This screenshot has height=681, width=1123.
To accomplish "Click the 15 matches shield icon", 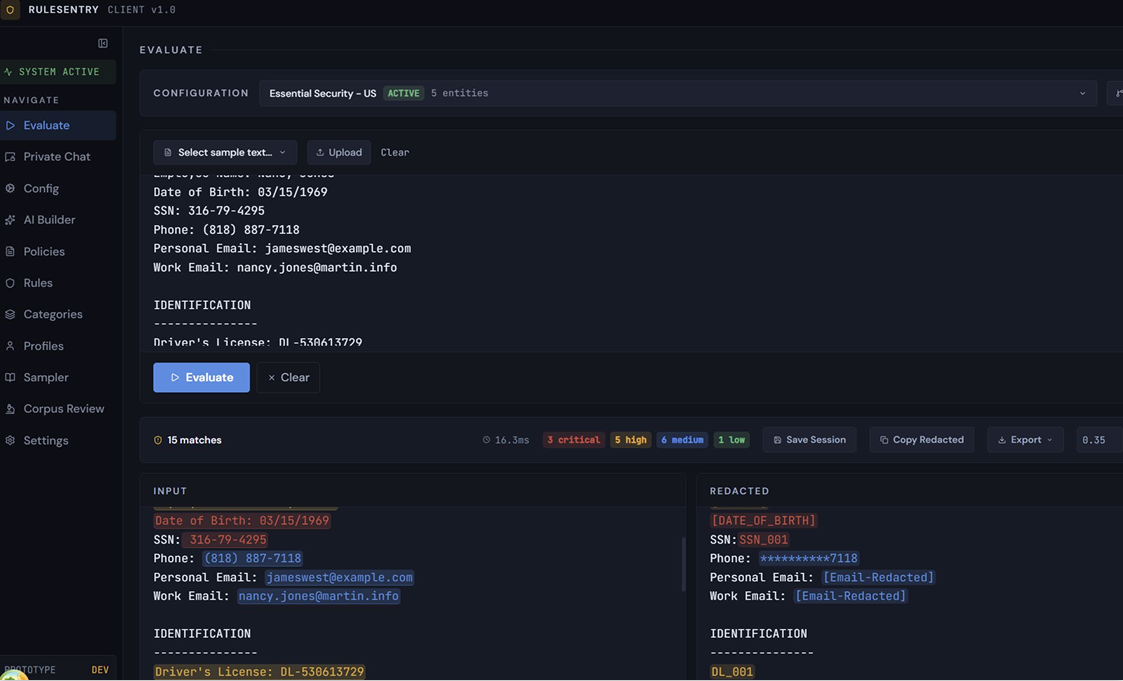I will click(x=158, y=440).
